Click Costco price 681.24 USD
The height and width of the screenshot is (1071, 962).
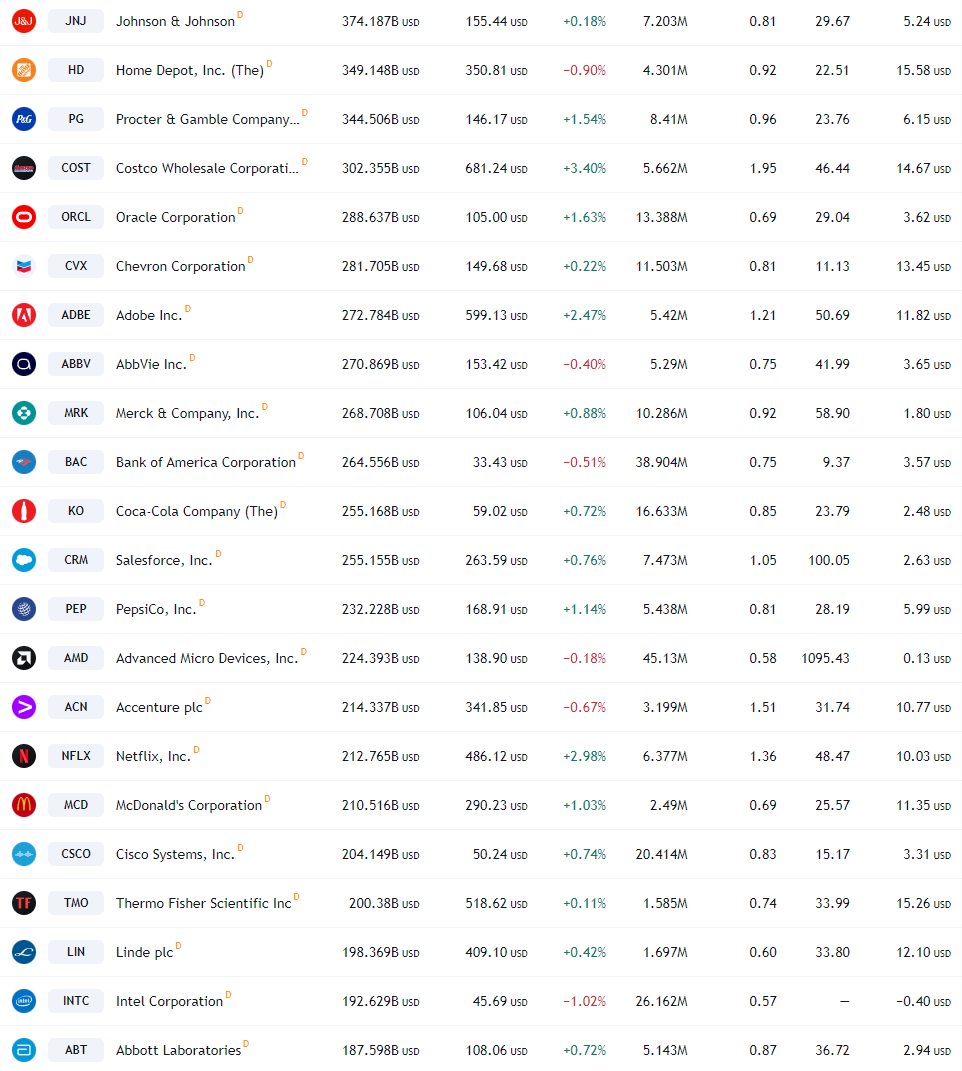point(496,168)
